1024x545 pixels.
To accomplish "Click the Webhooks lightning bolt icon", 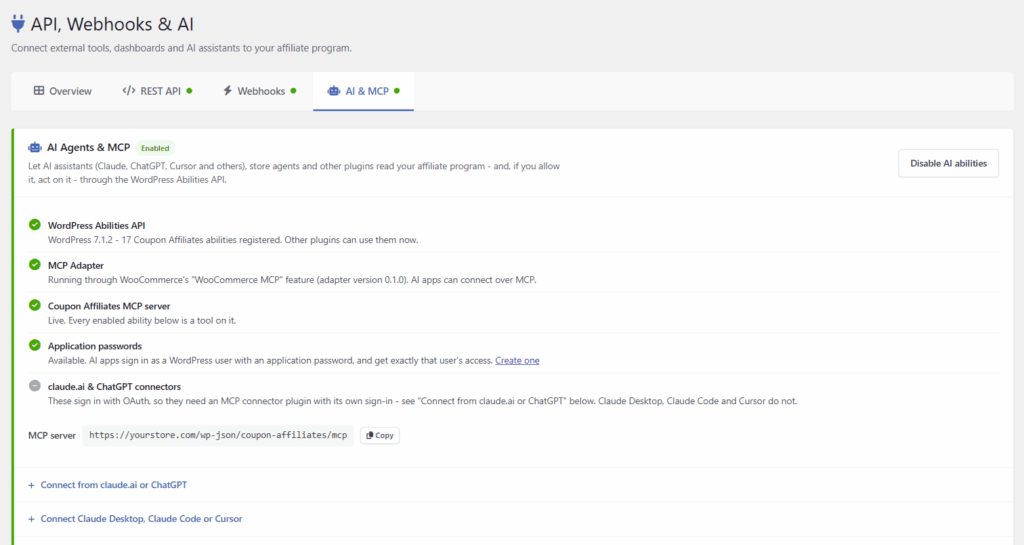I will point(227,91).
